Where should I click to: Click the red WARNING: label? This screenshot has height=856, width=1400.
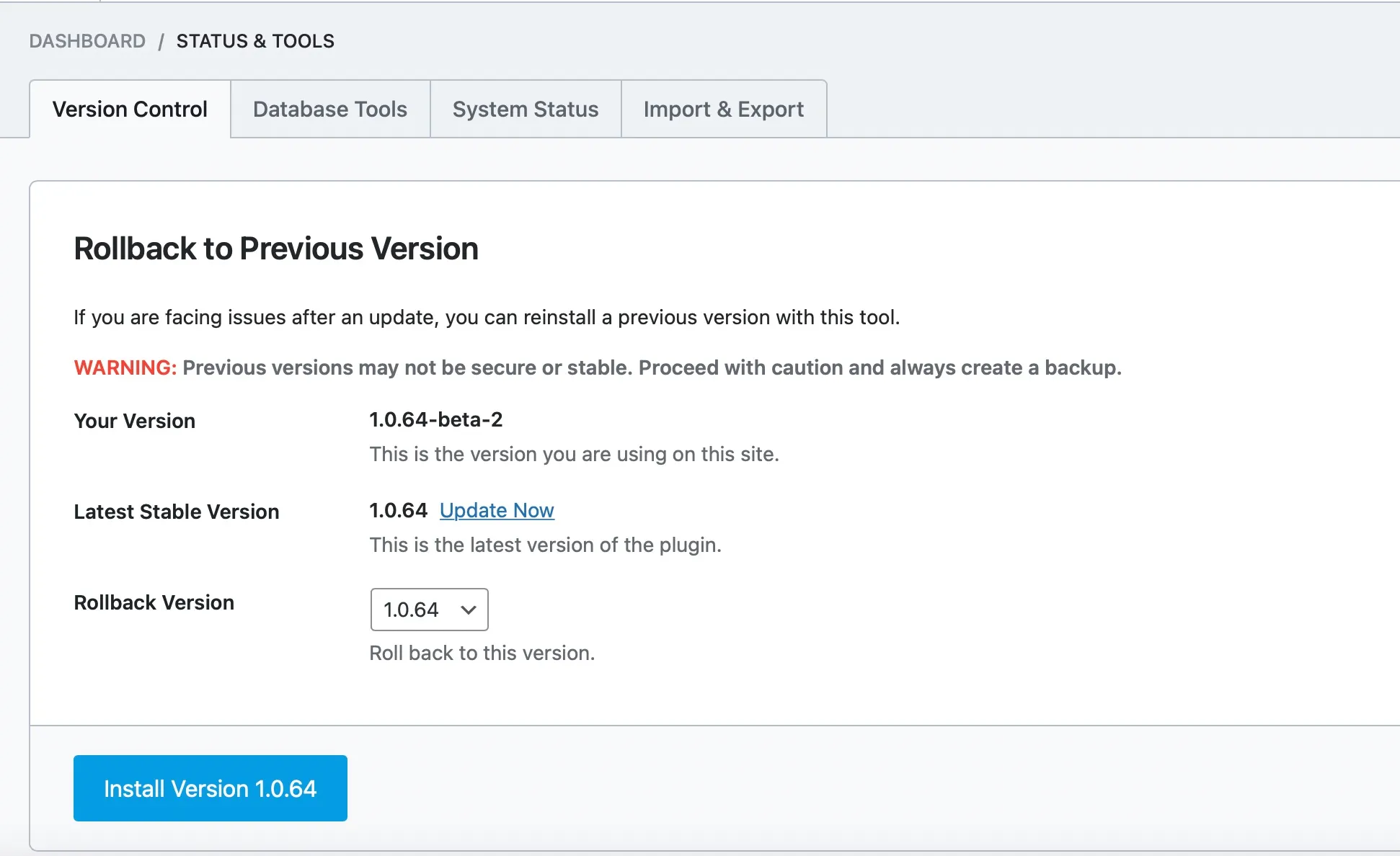pos(125,367)
